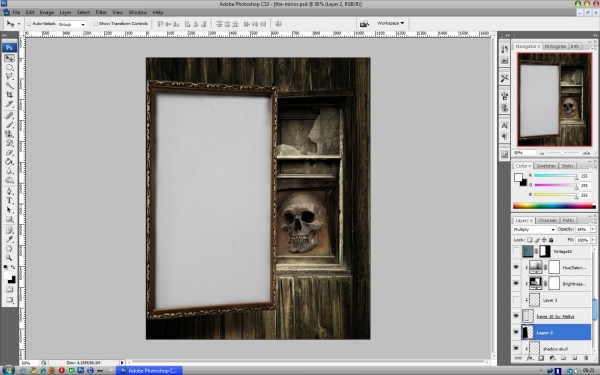Hide the Hue/Saturation adjustment layer
This screenshot has height=375, width=600.
coord(516,267)
